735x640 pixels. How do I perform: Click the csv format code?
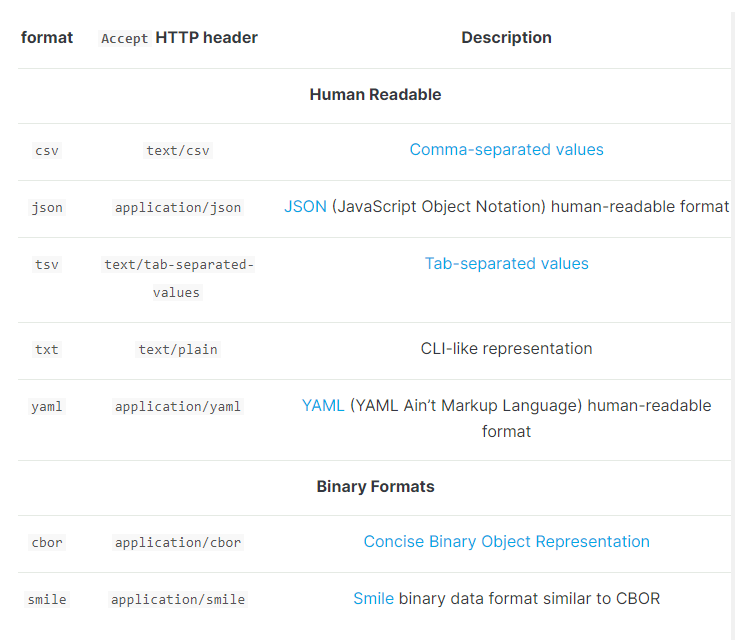pos(47,151)
